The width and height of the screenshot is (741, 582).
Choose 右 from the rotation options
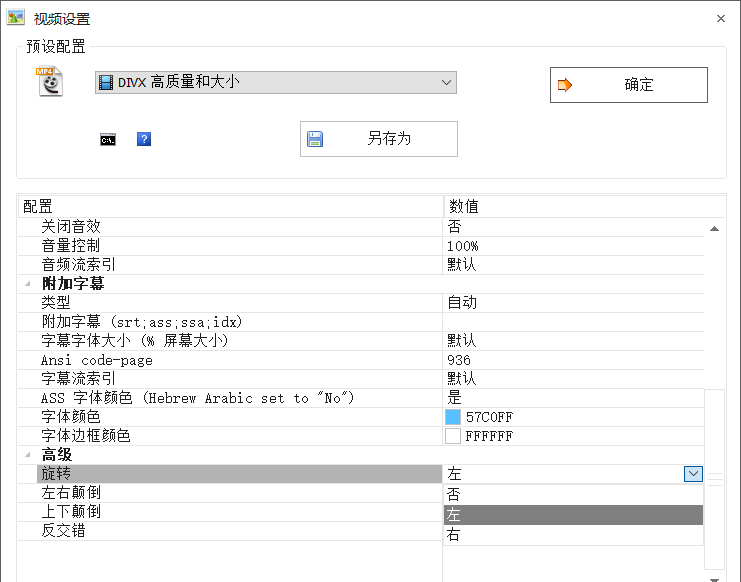[x=573, y=535]
